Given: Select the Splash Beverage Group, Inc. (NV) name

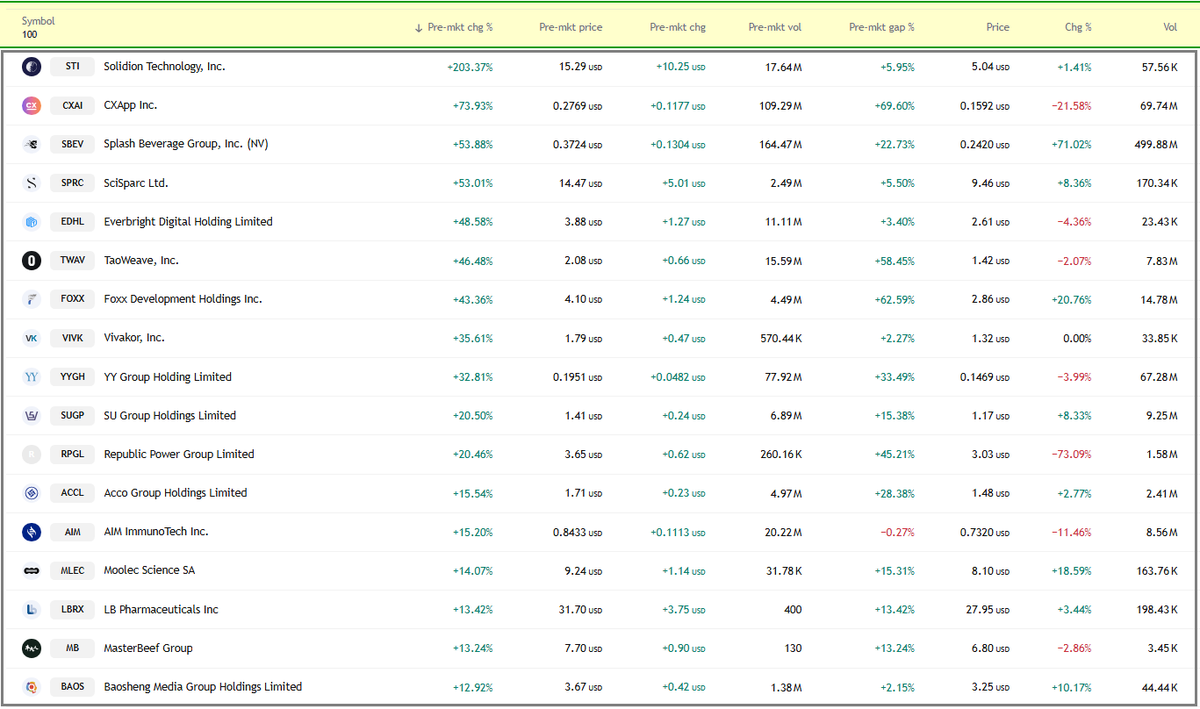Looking at the screenshot, I should [x=186, y=144].
